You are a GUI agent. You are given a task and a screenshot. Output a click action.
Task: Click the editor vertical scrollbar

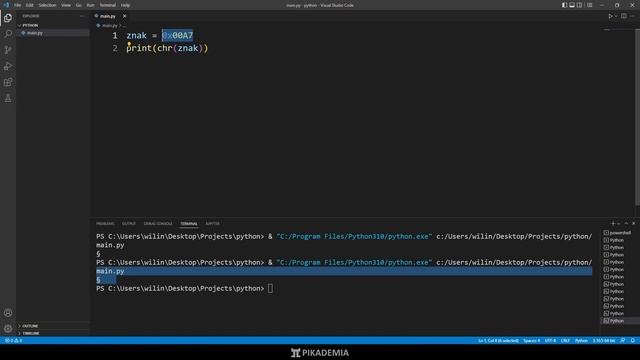[638, 116]
